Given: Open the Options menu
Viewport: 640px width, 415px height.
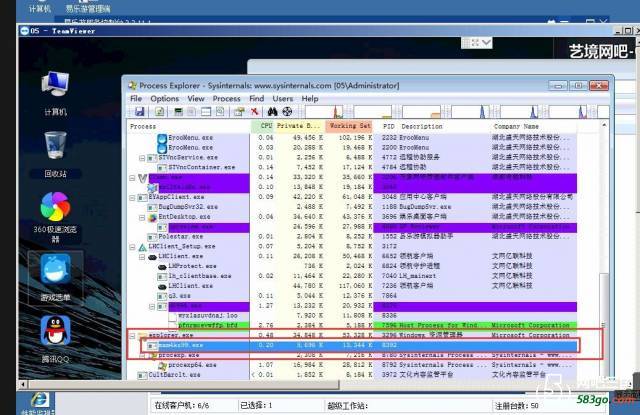Looking at the screenshot, I should click(x=164, y=99).
